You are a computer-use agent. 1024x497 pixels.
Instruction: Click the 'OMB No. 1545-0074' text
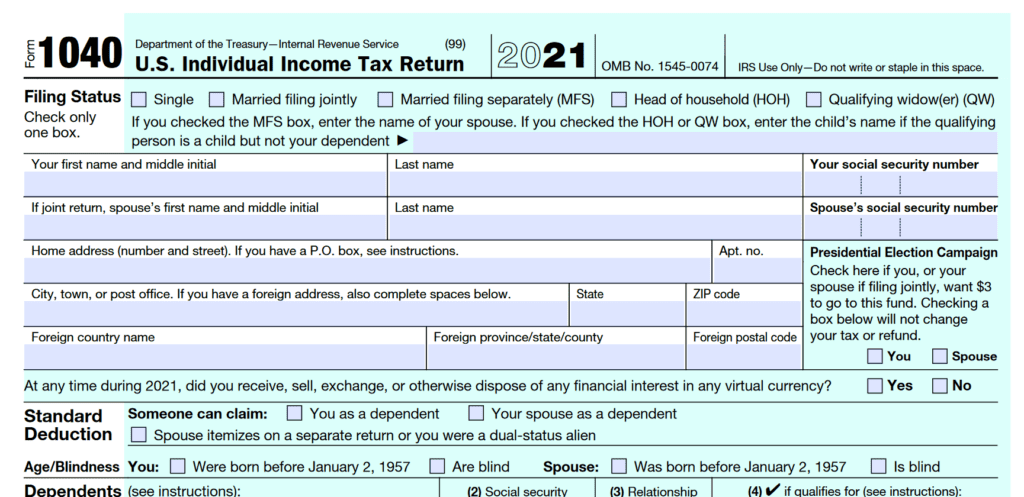tap(660, 67)
